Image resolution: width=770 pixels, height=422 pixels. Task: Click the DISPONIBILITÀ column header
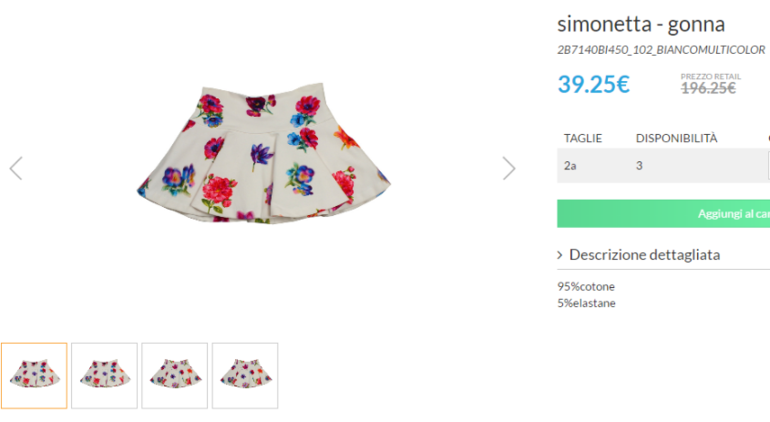(676, 138)
